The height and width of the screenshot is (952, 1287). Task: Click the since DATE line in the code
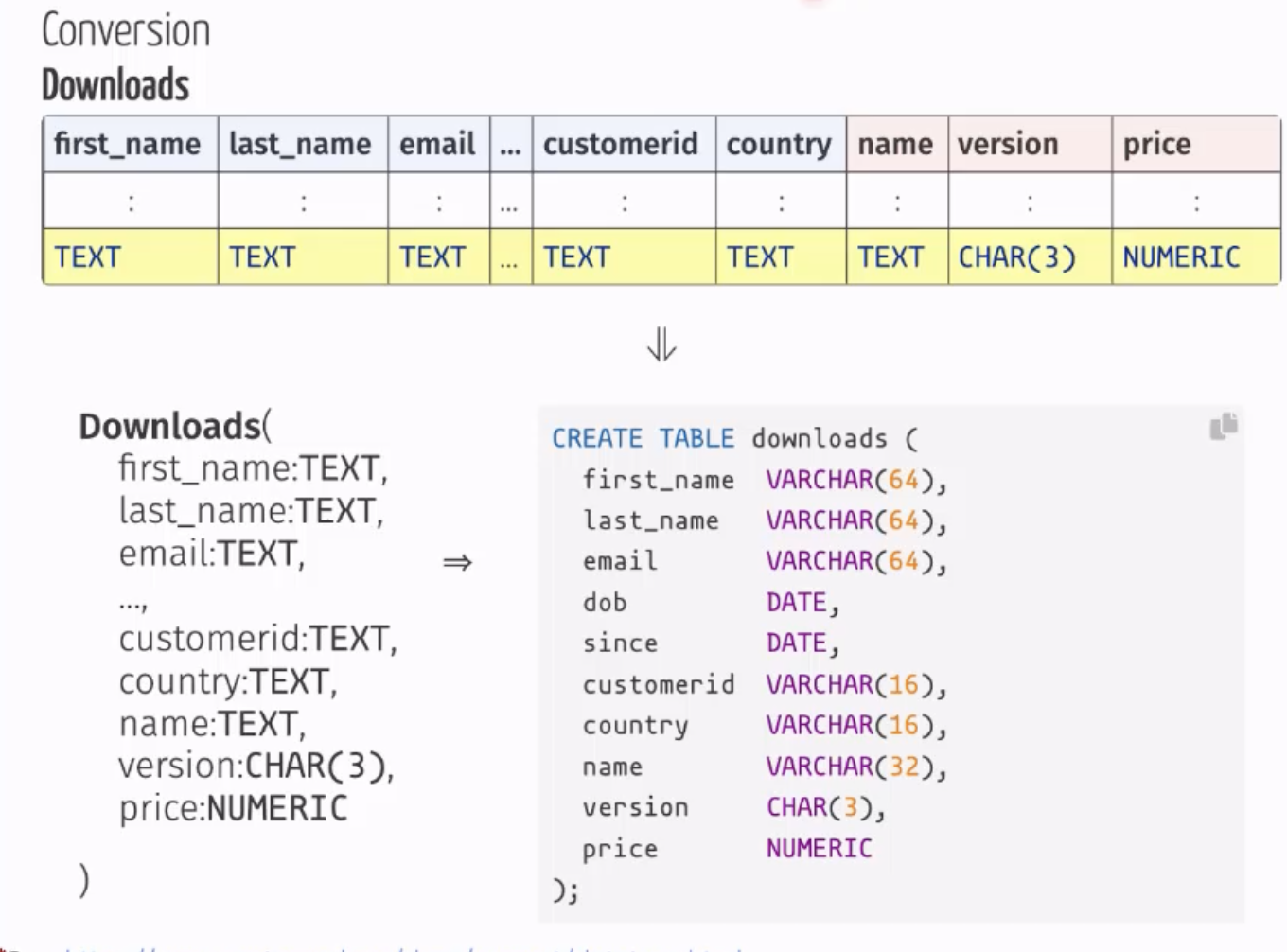tap(710, 643)
